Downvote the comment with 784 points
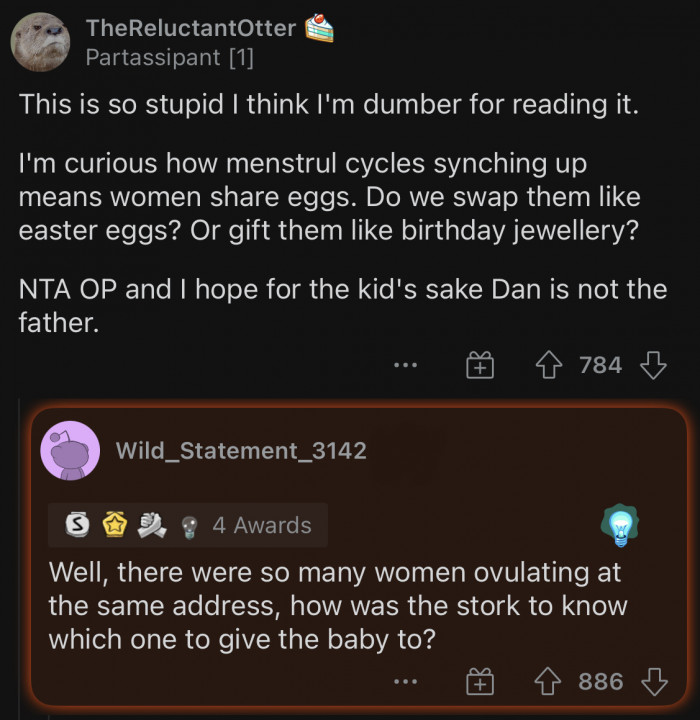Screen dimensions: 700x720 [653, 366]
